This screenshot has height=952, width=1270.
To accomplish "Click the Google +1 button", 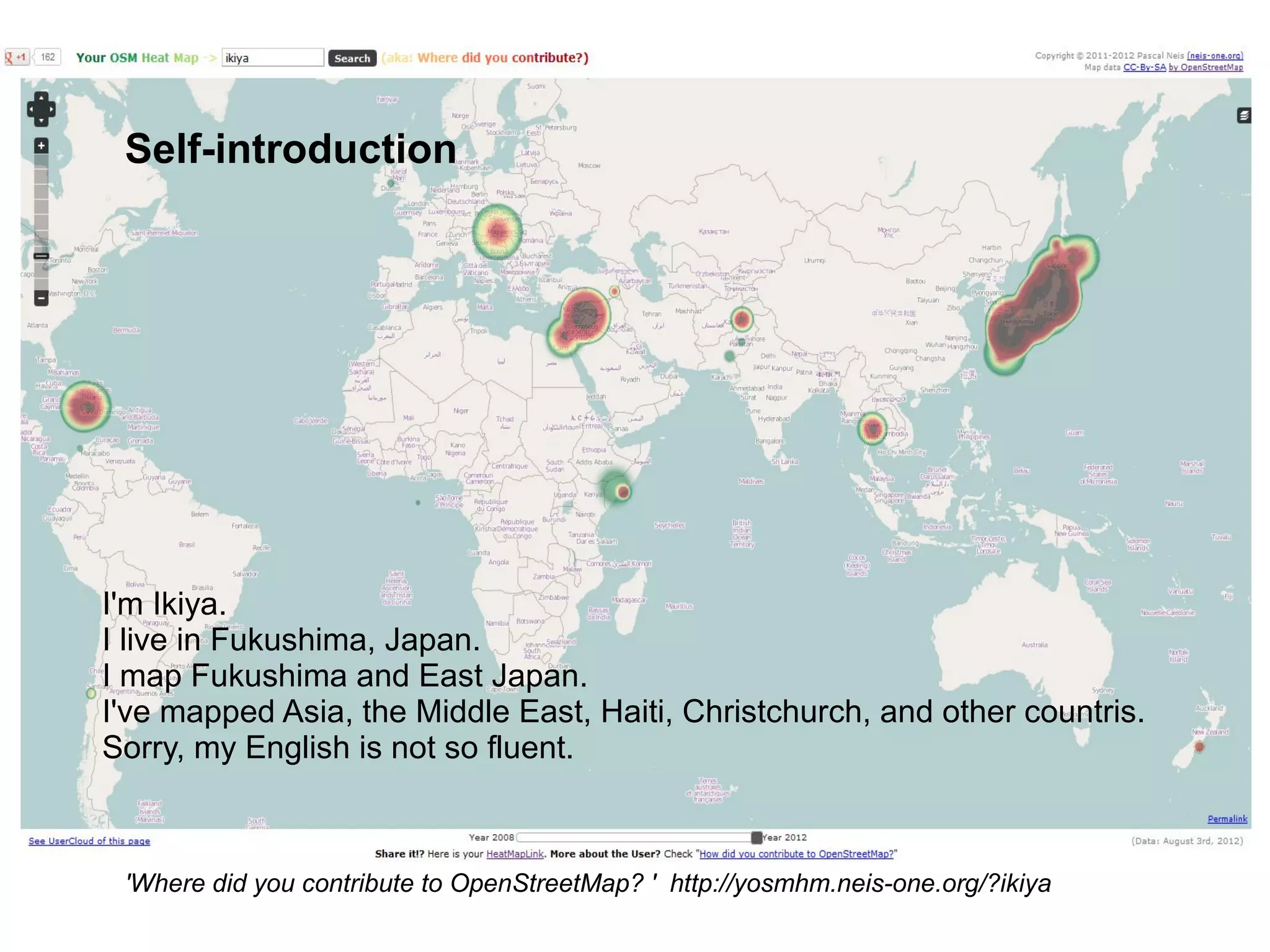I will point(17,58).
